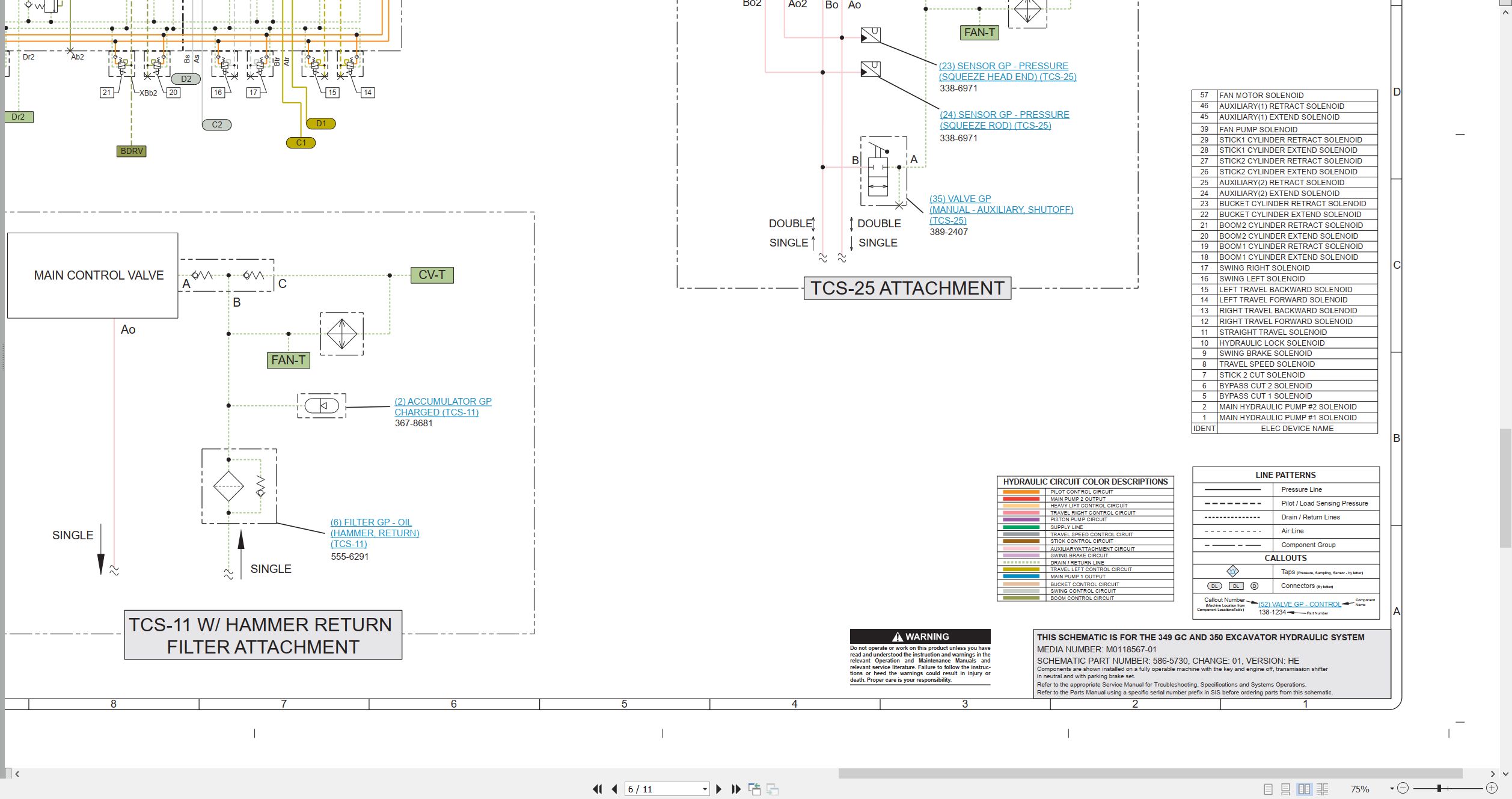Click the solenoid callout box numbered 14
Viewport: 1512px width, 799px height.
(x=367, y=93)
